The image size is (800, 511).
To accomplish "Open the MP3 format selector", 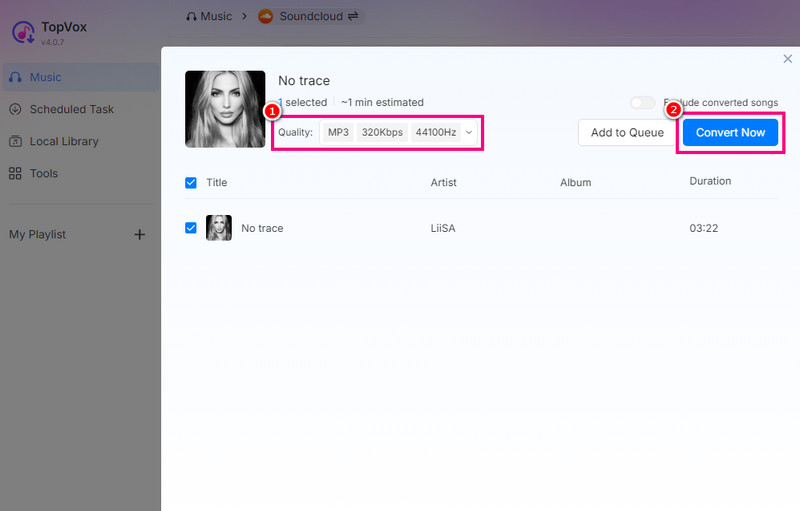I will click(x=338, y=133).
